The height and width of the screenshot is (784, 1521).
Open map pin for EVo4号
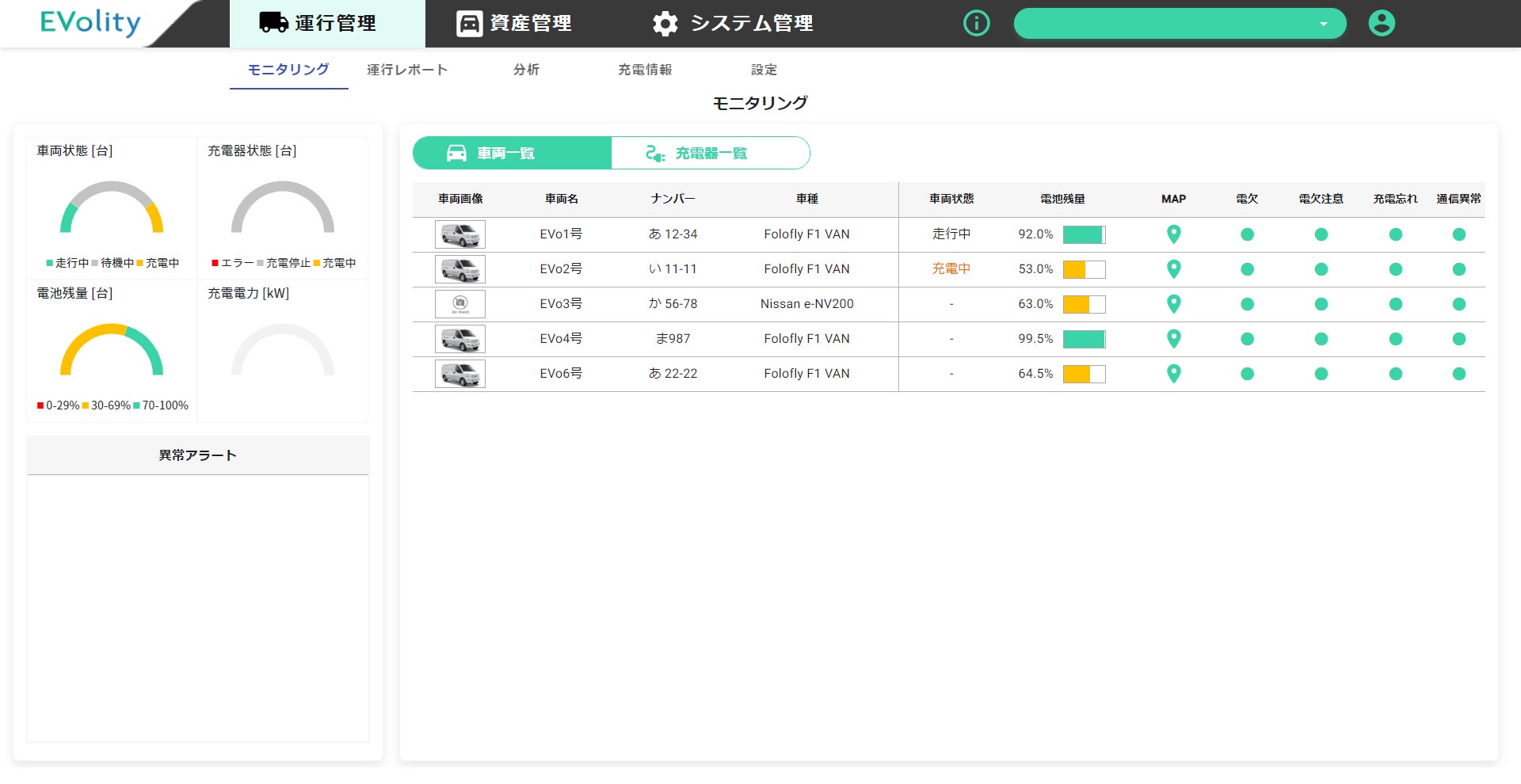pyautogui.click(x=1174, y=339)
